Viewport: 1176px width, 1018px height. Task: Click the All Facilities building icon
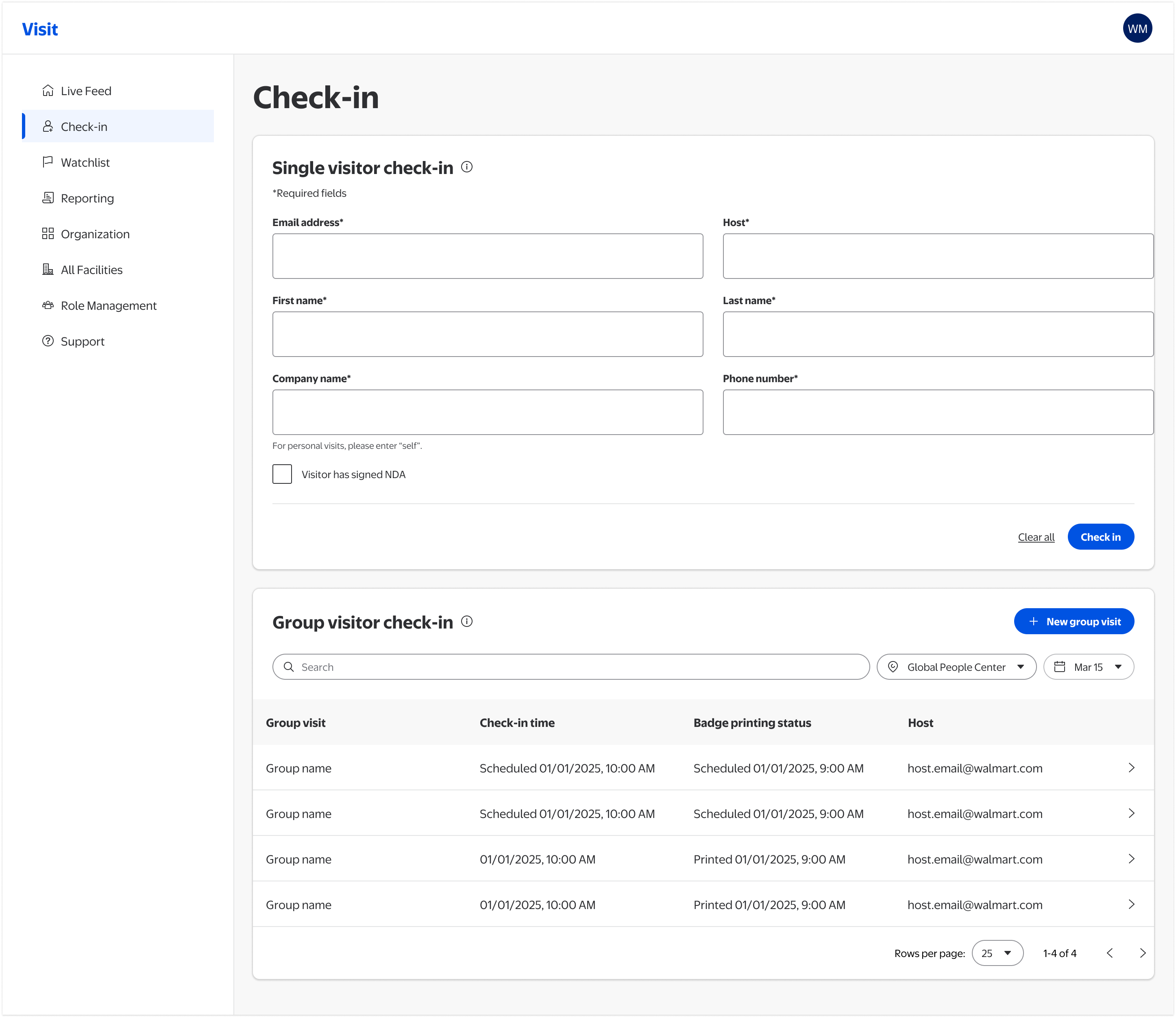48,270
